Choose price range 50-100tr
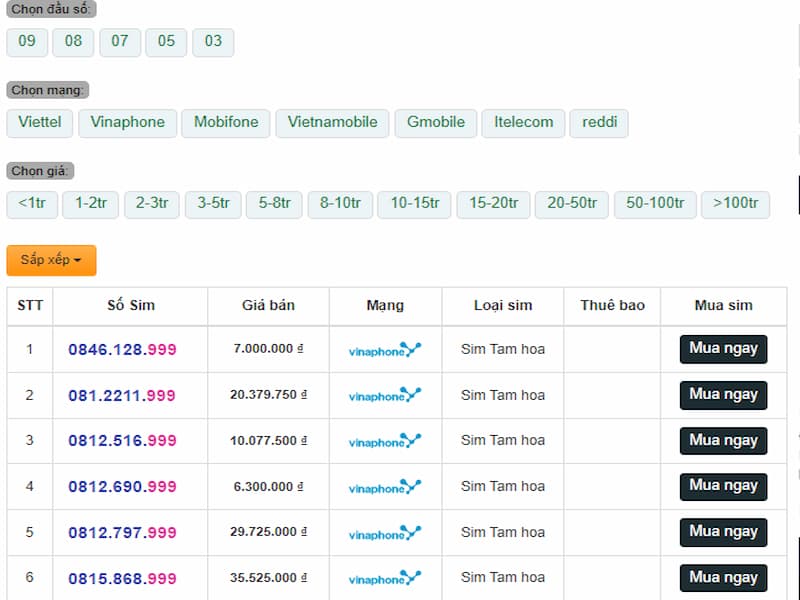800x600 pixels. coord(655,204)
